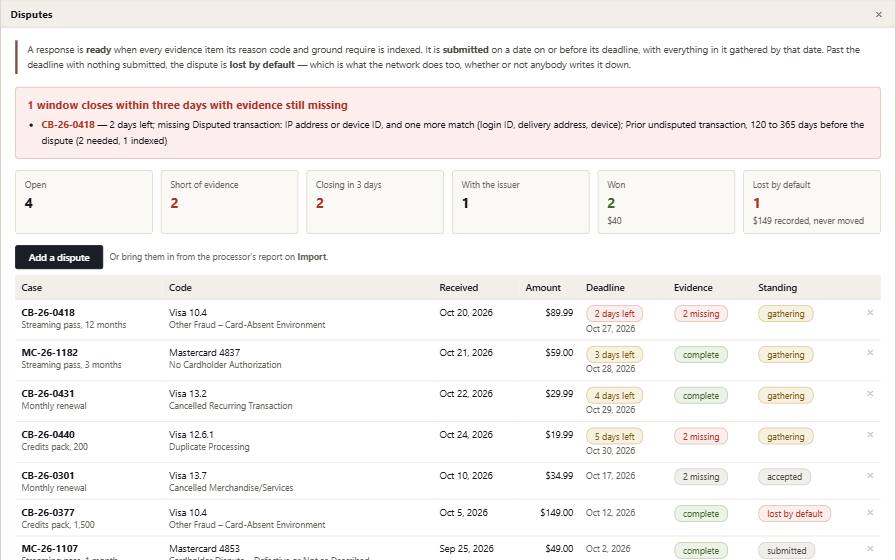
Task: Open the With the issuer card
Action: tap(521, 202)
